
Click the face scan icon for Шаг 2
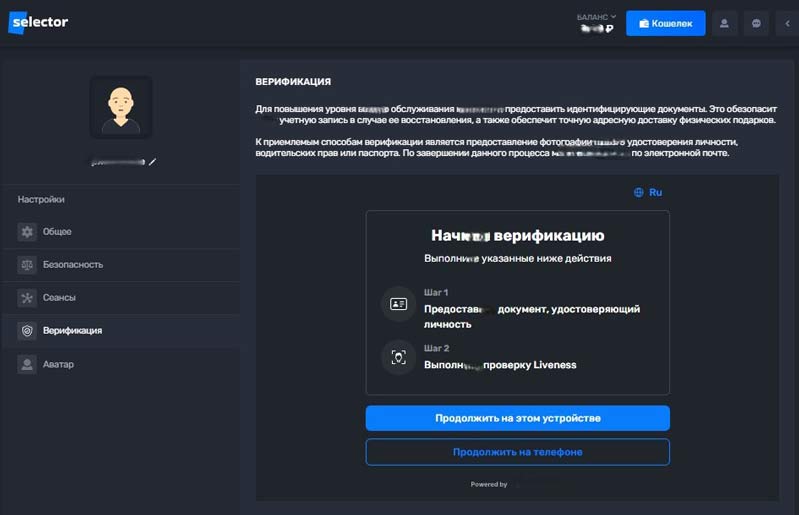coord(398,358)
